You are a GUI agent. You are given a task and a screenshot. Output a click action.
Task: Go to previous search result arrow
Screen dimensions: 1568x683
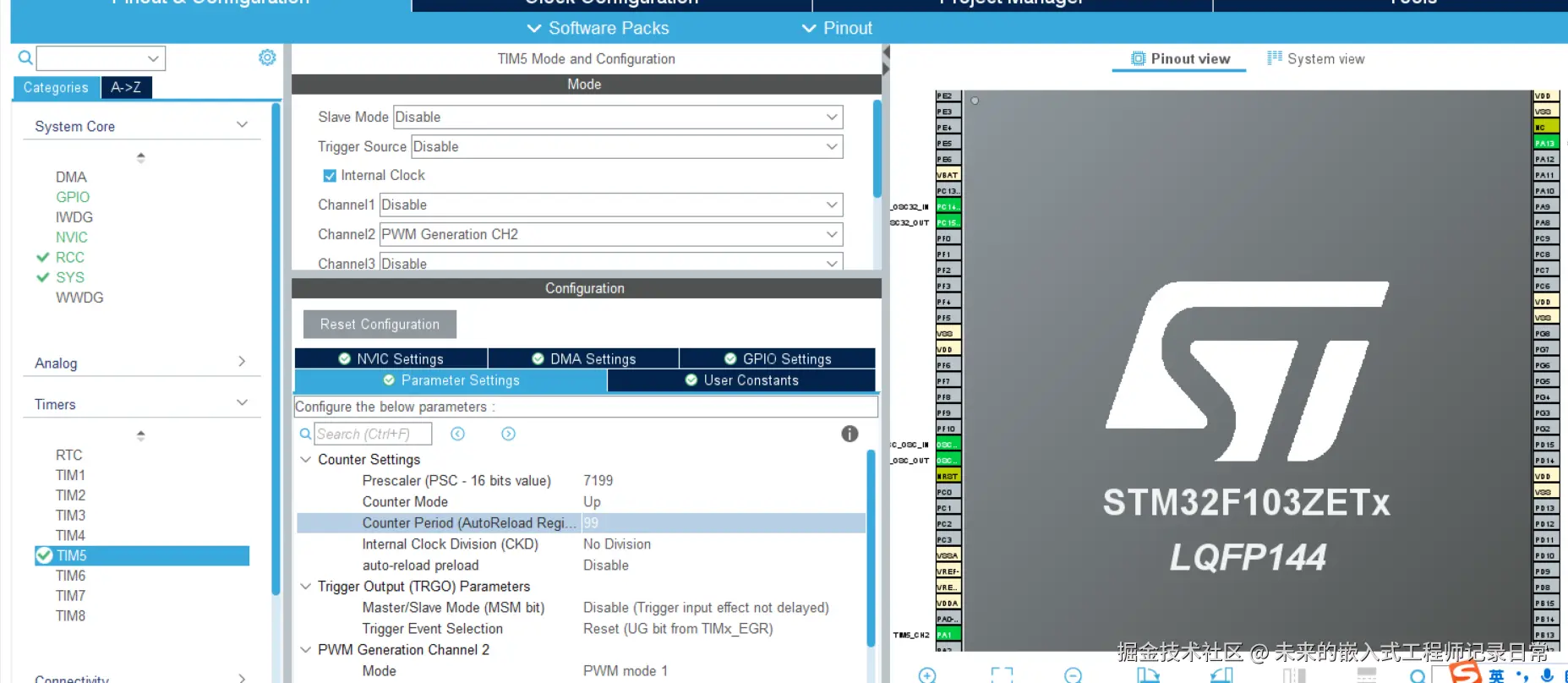(x=457, y=434)
